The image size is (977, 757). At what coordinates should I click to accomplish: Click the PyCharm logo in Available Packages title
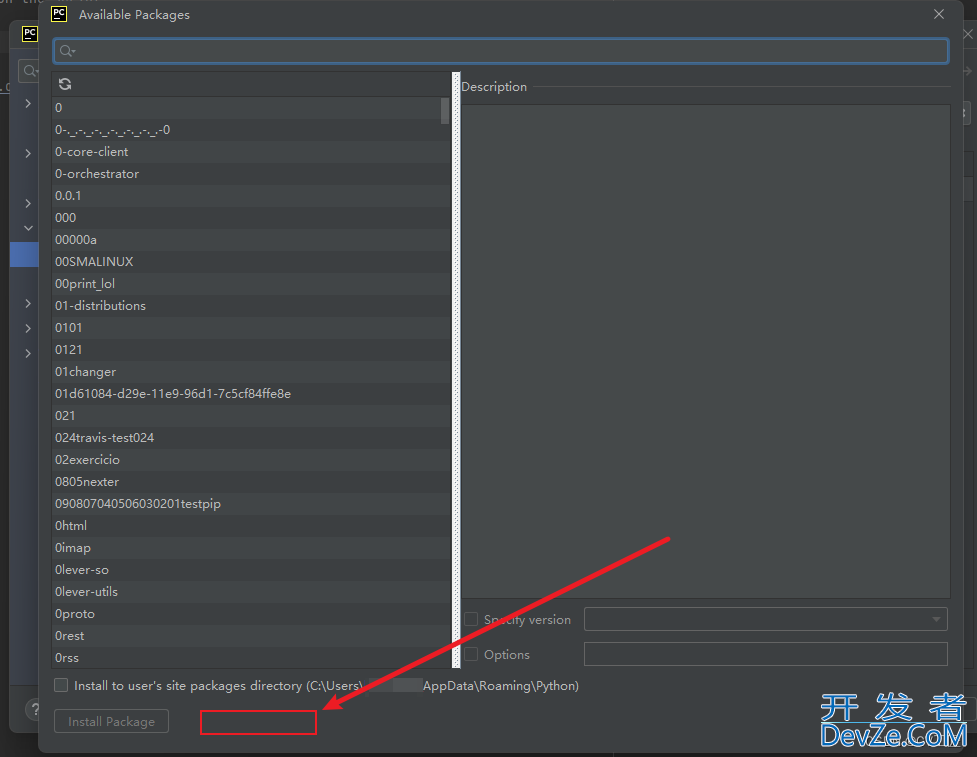coord(59,14)
